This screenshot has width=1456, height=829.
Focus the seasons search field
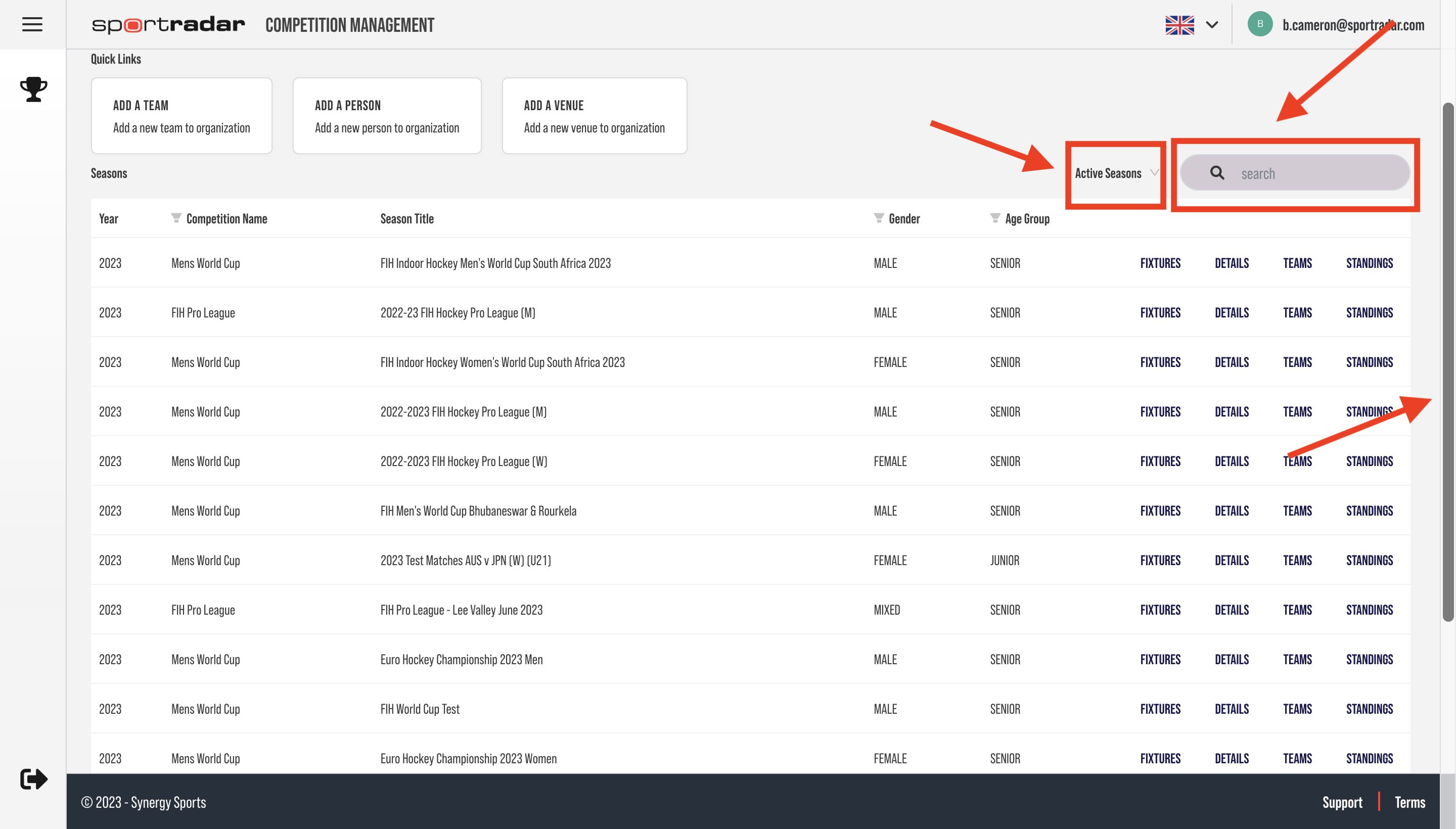click(x=1295, y=173)
